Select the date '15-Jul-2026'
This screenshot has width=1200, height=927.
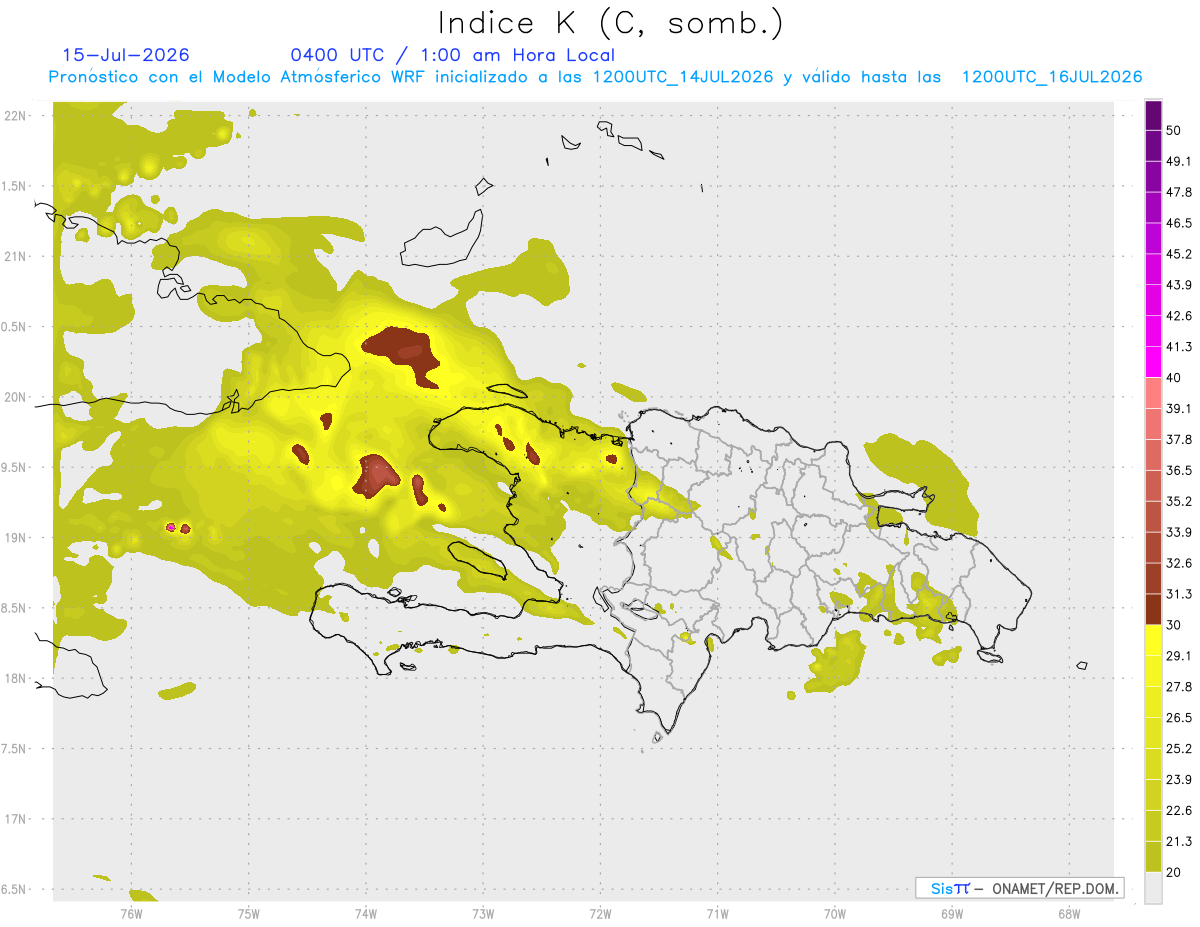(x=126, y=55)
